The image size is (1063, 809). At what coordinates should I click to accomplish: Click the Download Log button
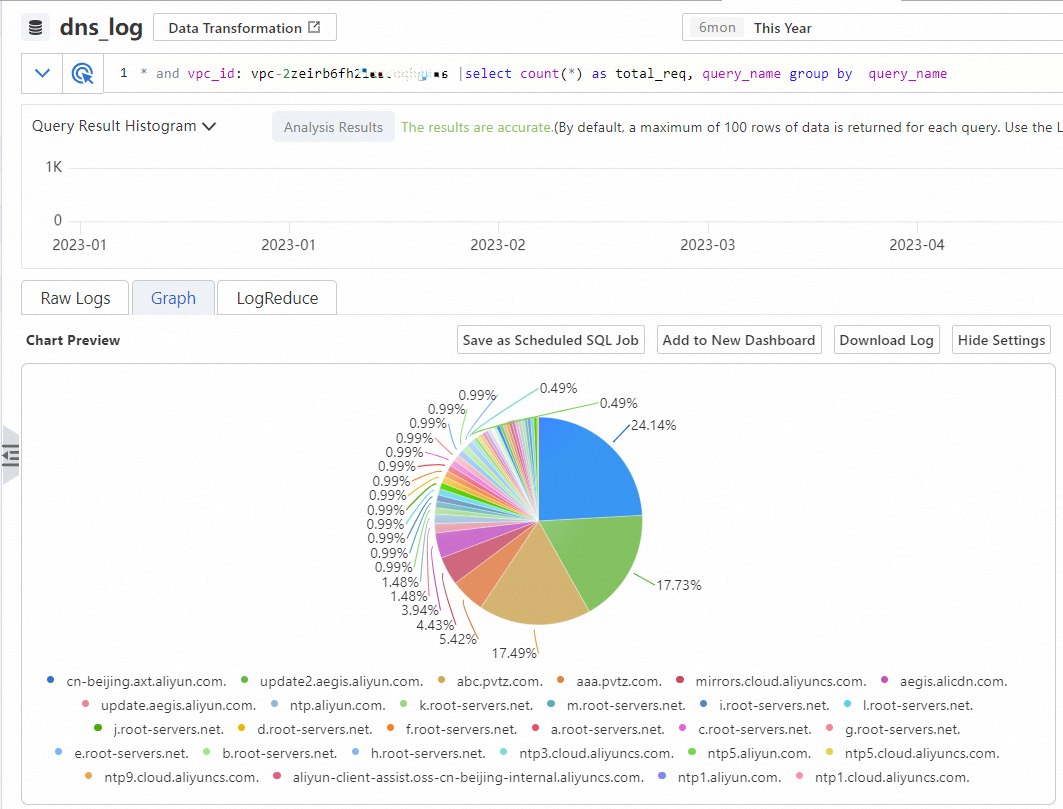pyautogui.click(x=886, y=340)
